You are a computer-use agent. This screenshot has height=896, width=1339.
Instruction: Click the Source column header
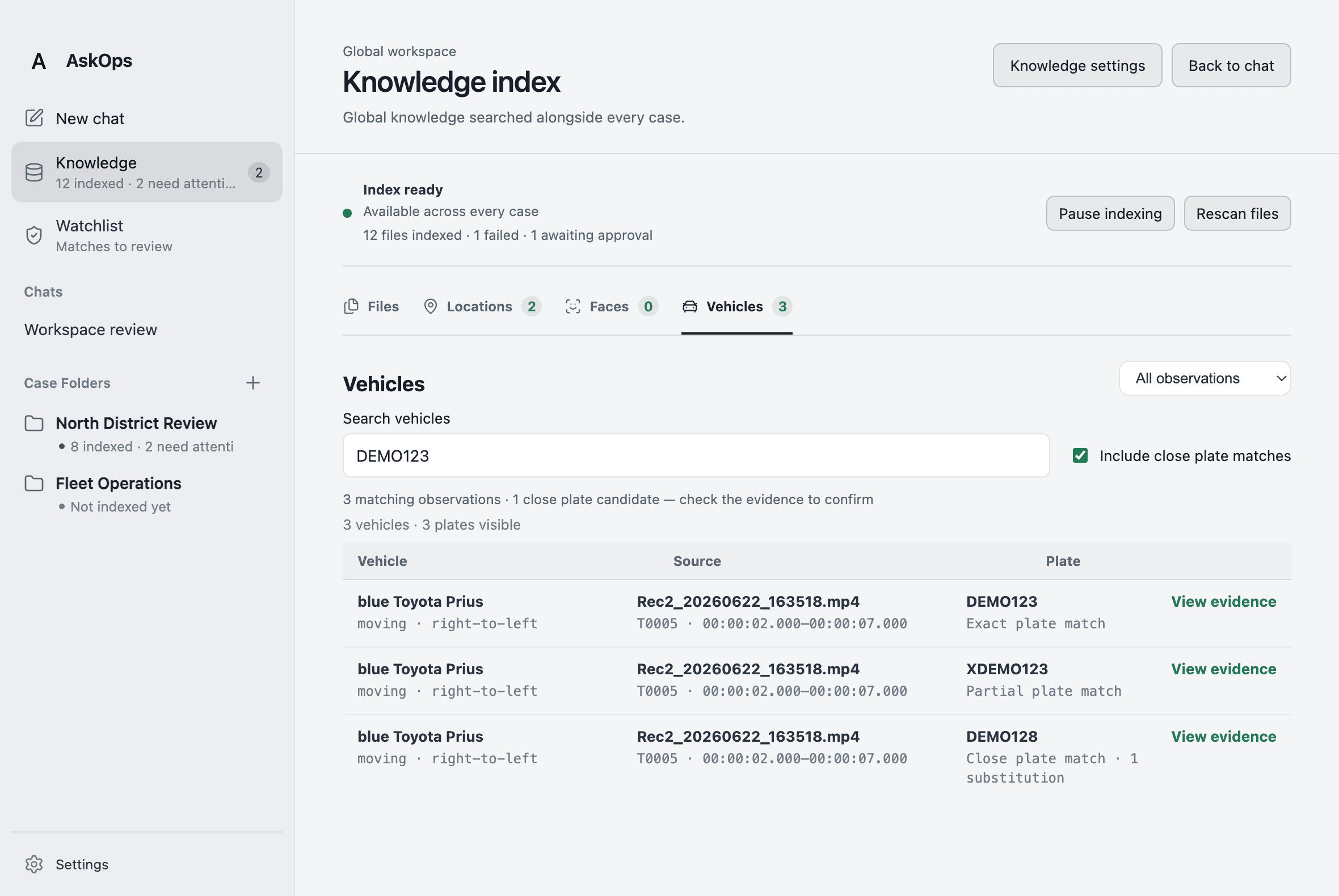697,561
